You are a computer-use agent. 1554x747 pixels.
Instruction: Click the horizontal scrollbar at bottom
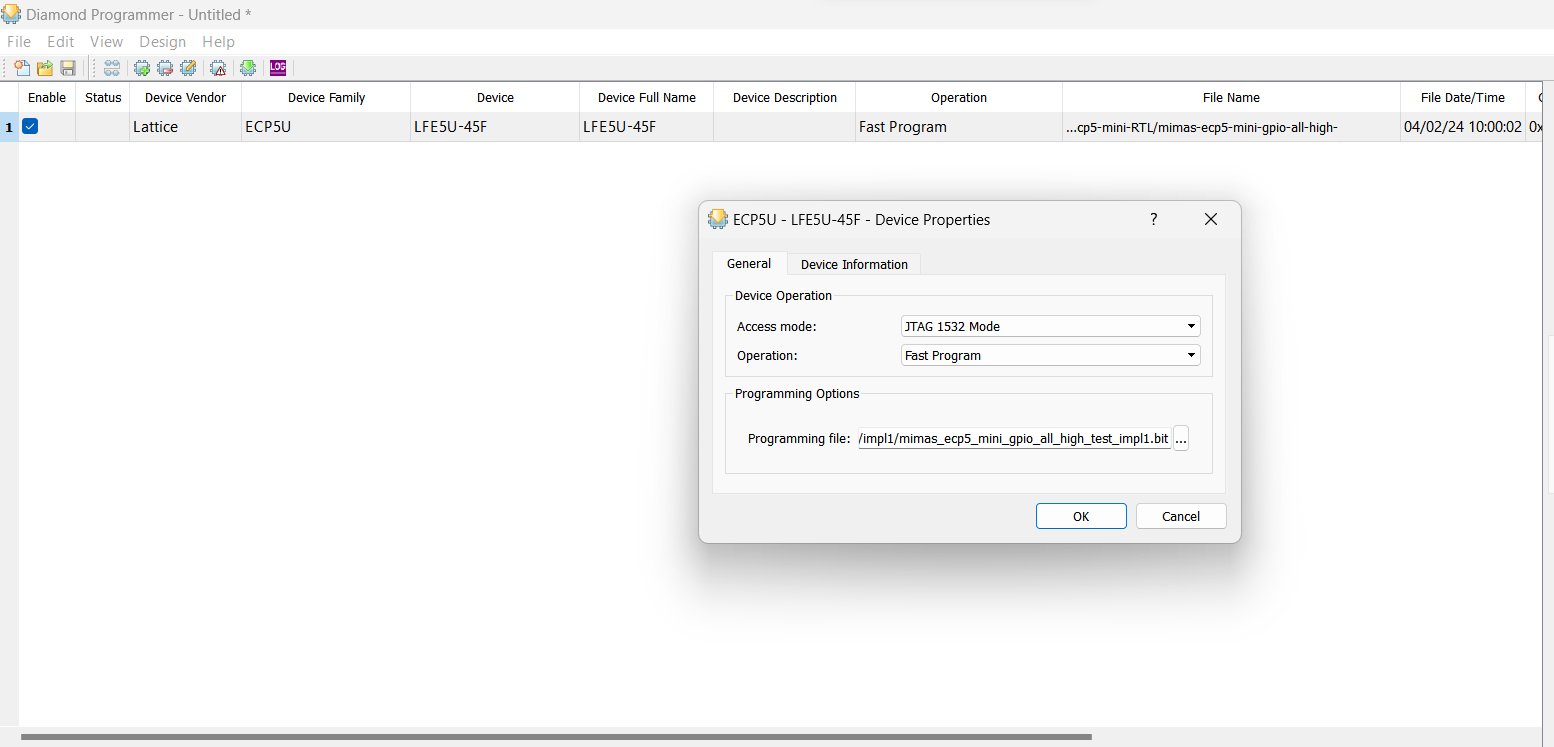(556, 738)
